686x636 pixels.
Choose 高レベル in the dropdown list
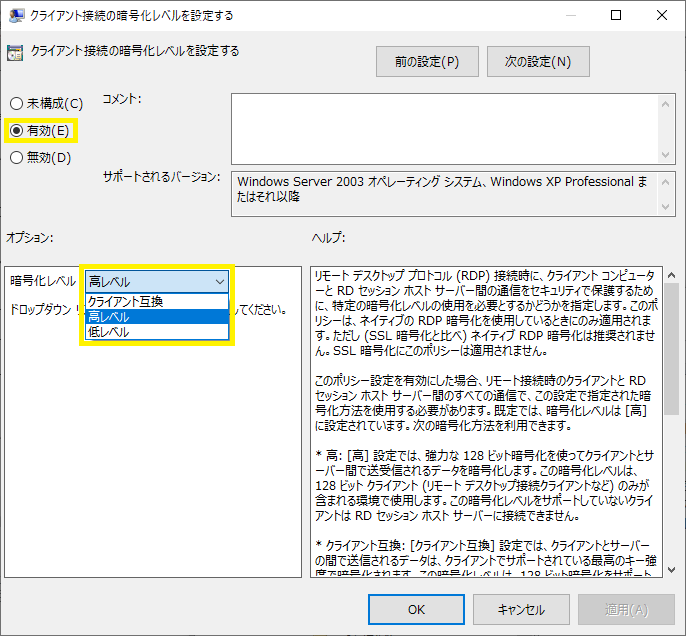pyautogui.click(x=157, y=317)
